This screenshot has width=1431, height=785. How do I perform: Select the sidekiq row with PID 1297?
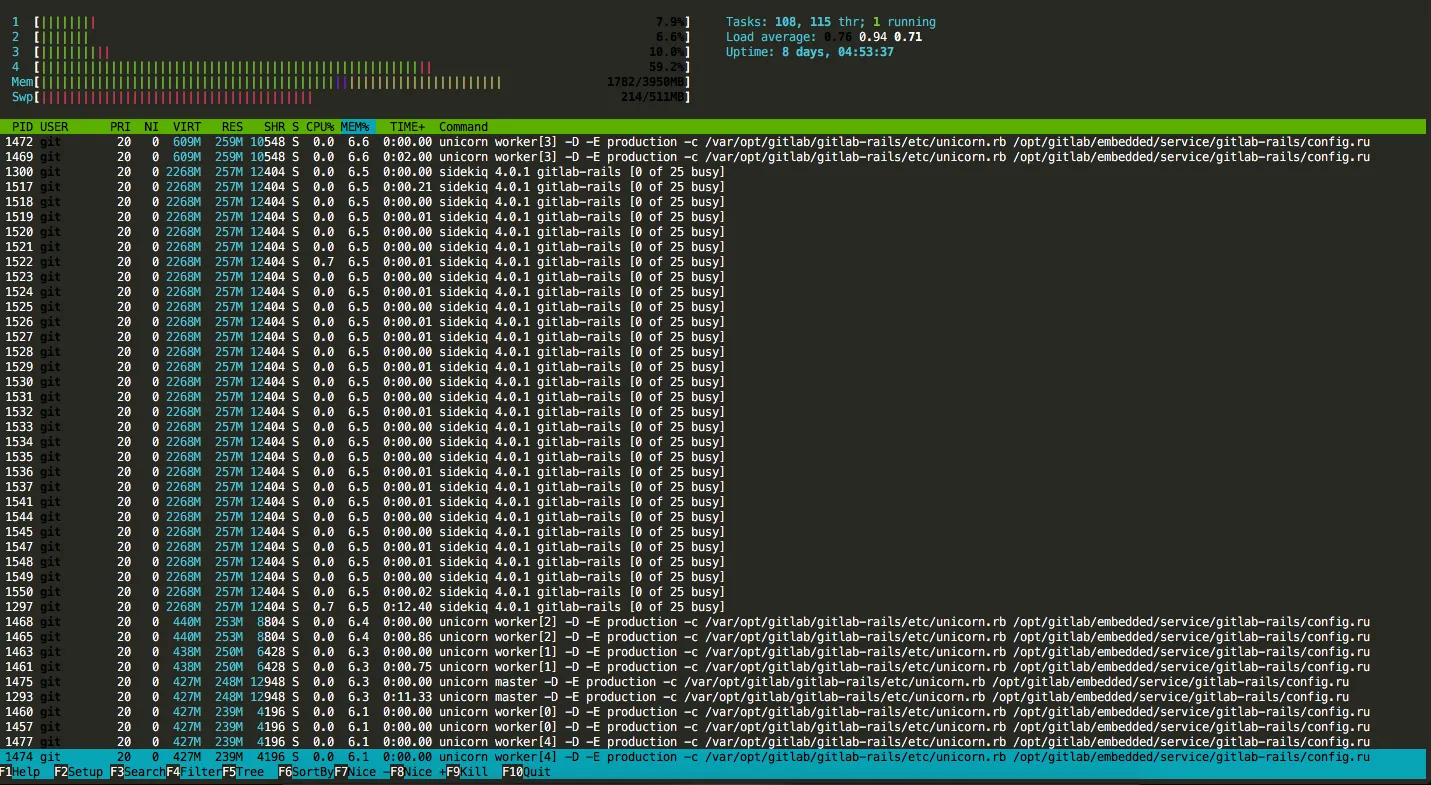coord(715,607)
